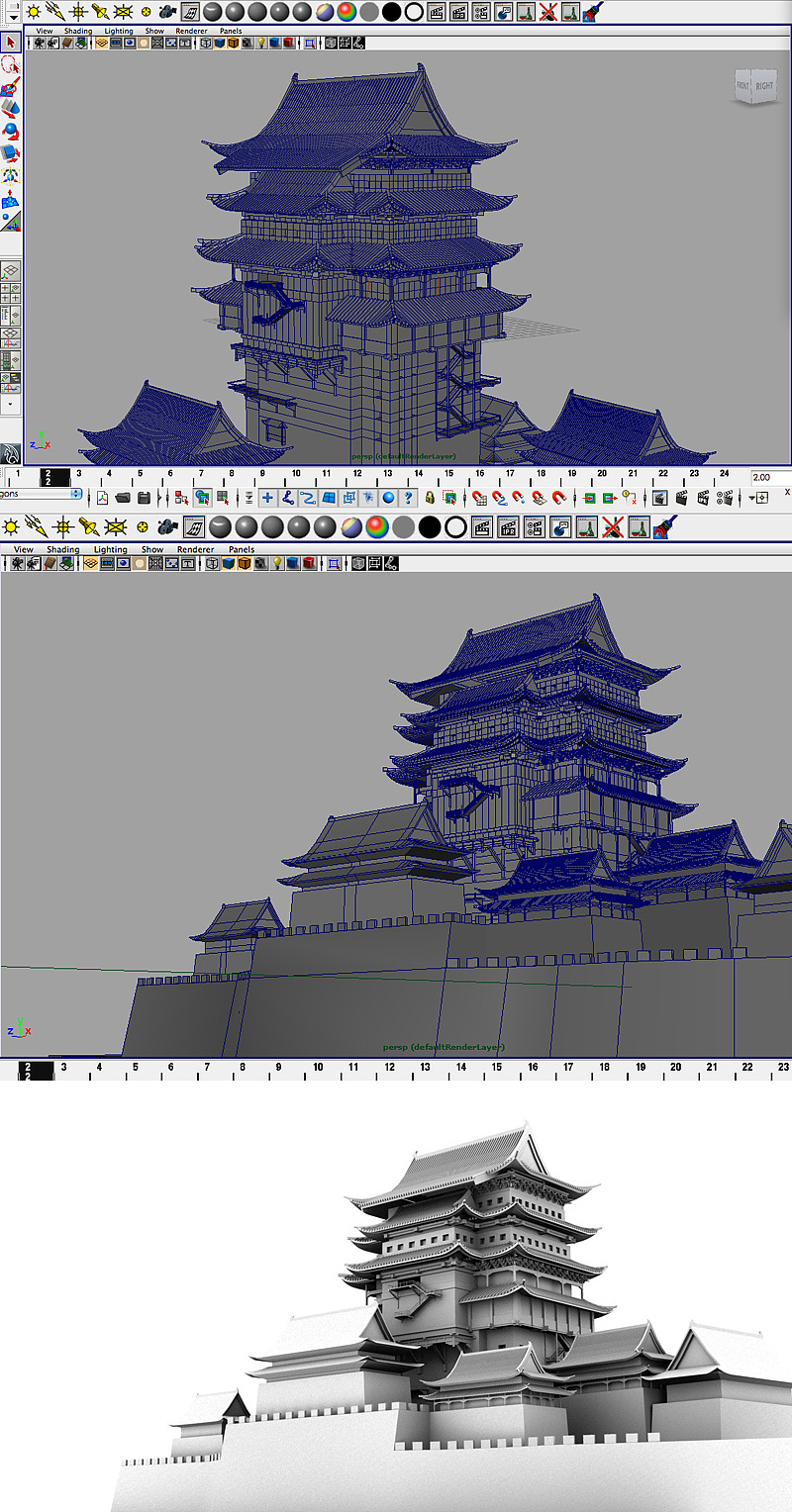Image resolution: width=792 pixels, height=1512 pixels.
Task: Activate the Lasso select tool
Action: point(11,64)
